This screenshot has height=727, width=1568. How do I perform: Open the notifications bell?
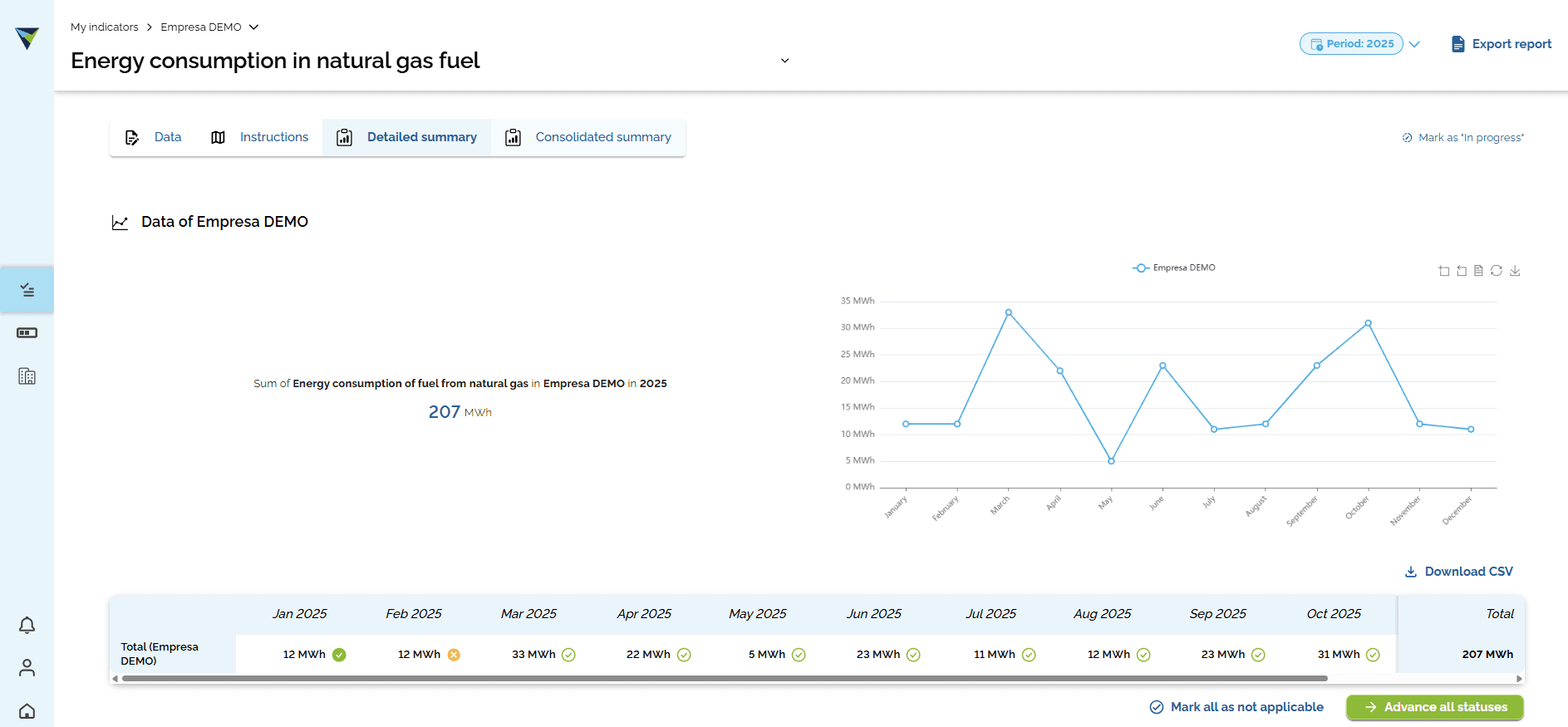click(27, 625)
